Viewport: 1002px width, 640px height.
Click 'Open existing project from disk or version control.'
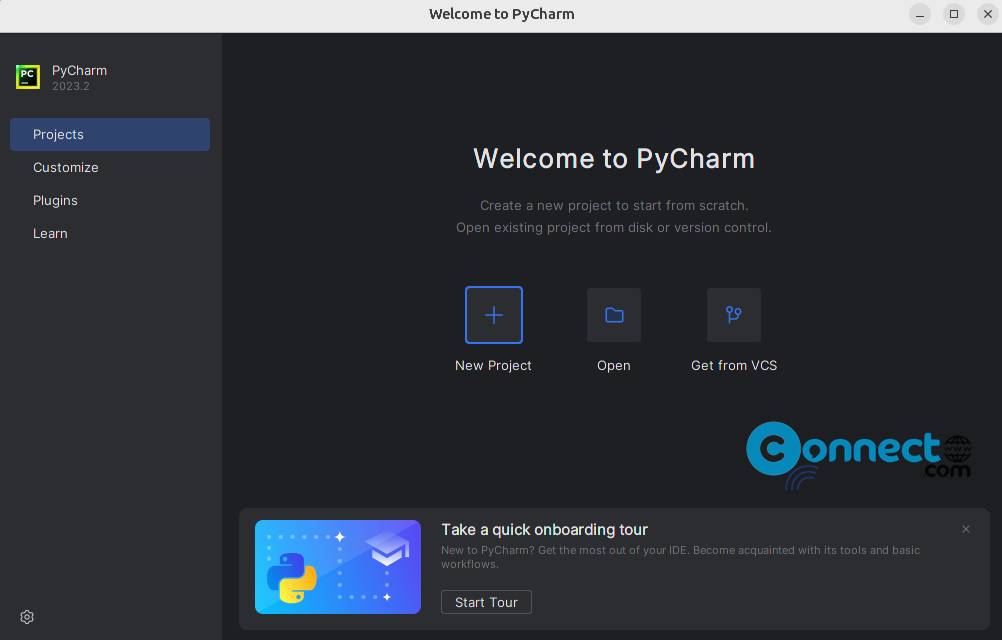coord(613,227)
